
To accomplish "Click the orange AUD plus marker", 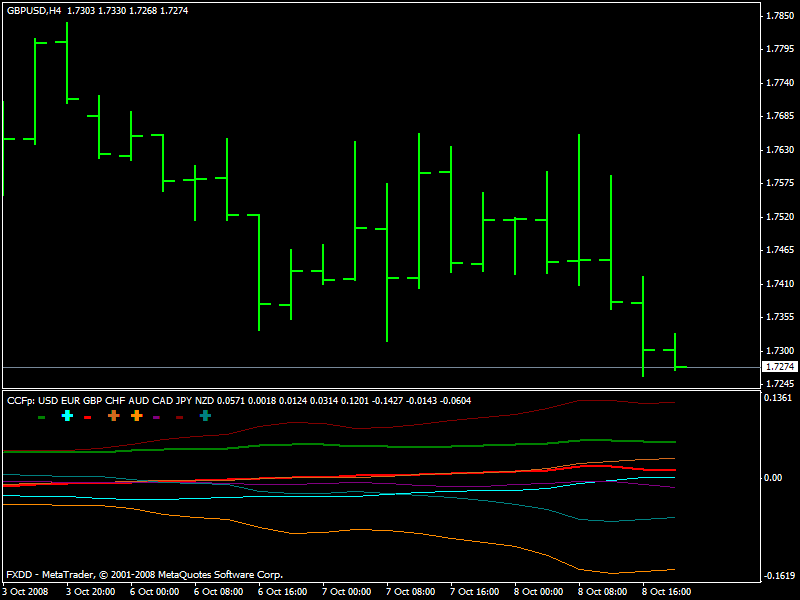I will (x=136, y=416).
